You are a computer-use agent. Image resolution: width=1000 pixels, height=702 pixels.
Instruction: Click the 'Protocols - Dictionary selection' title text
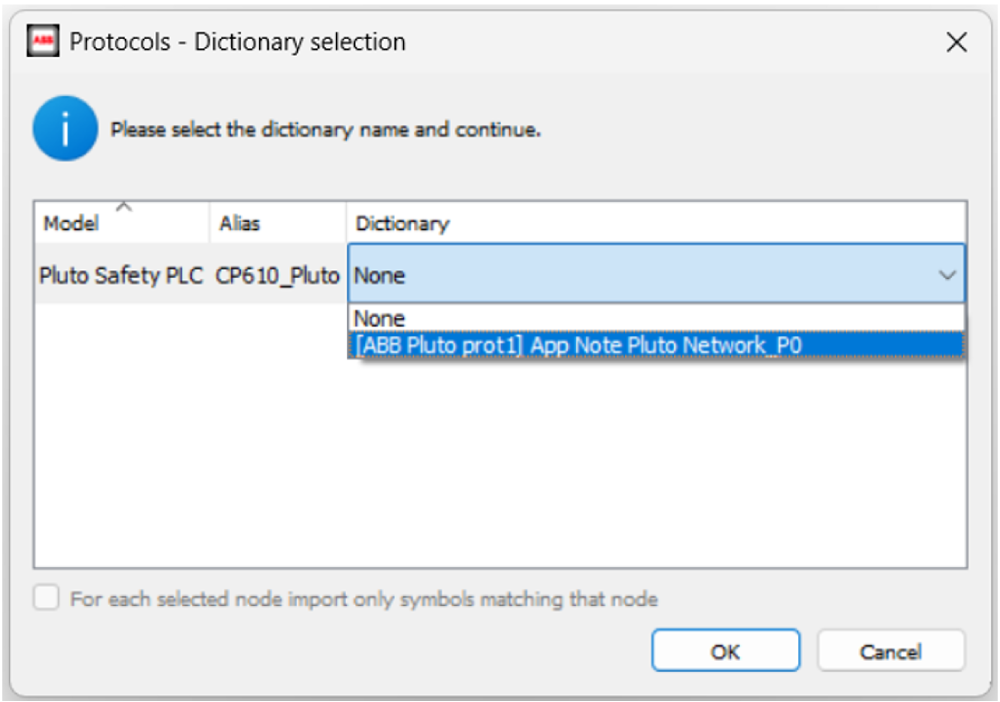pos(237,42)
